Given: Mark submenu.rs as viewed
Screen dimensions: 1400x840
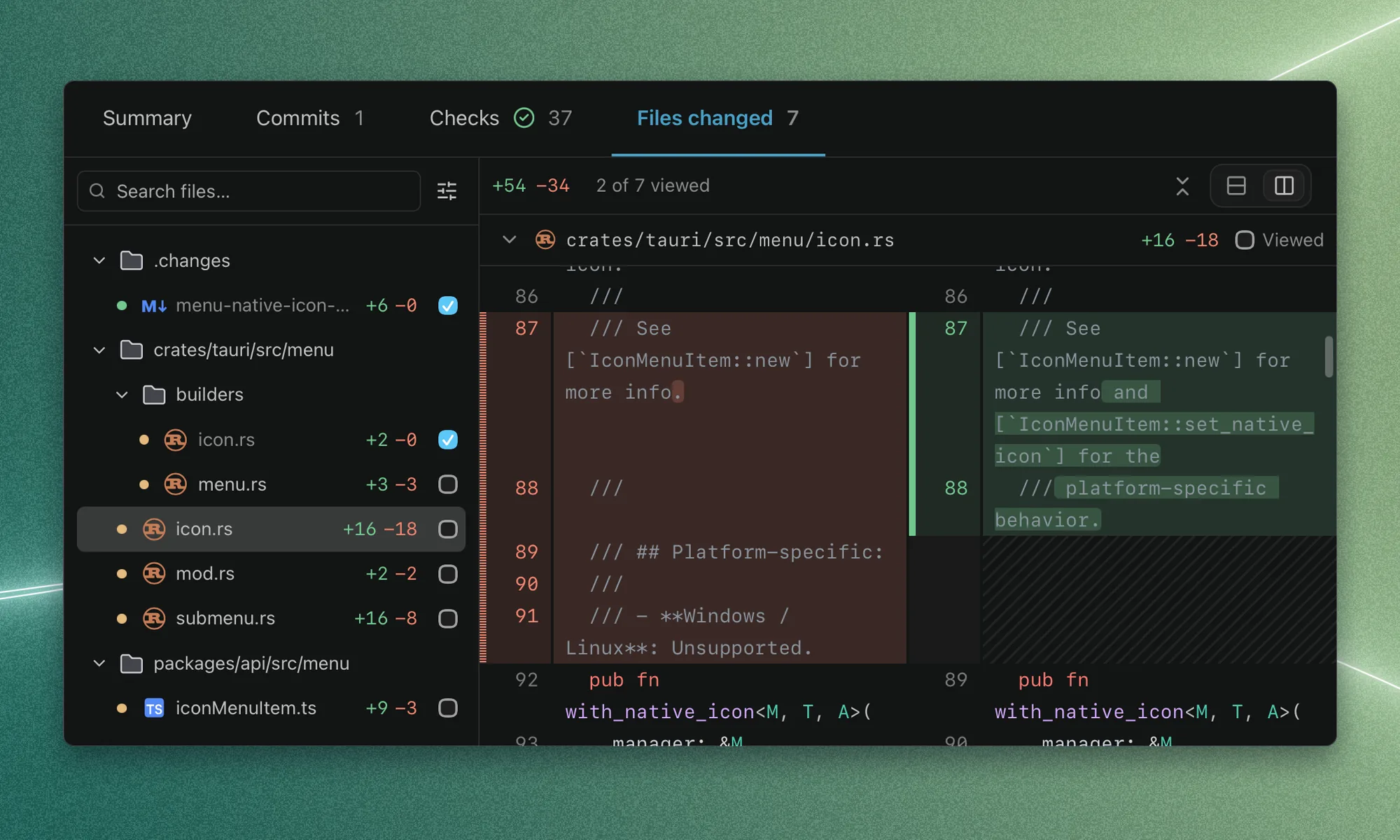Looking at the screenshot, I should tap(448, 619).
